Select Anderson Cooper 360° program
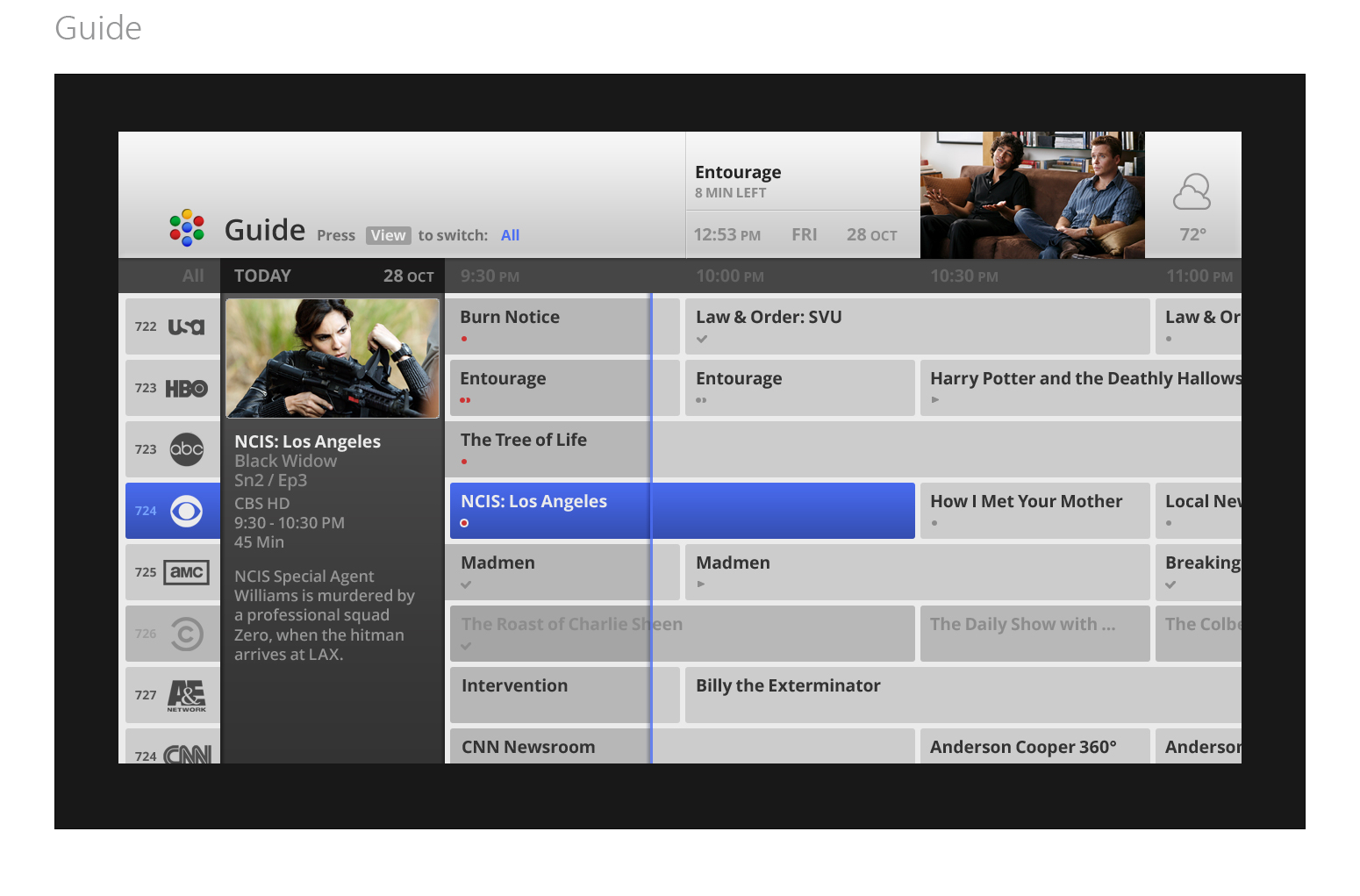Viewport: 1360px width, 896px height. [x=1035, y=746]
